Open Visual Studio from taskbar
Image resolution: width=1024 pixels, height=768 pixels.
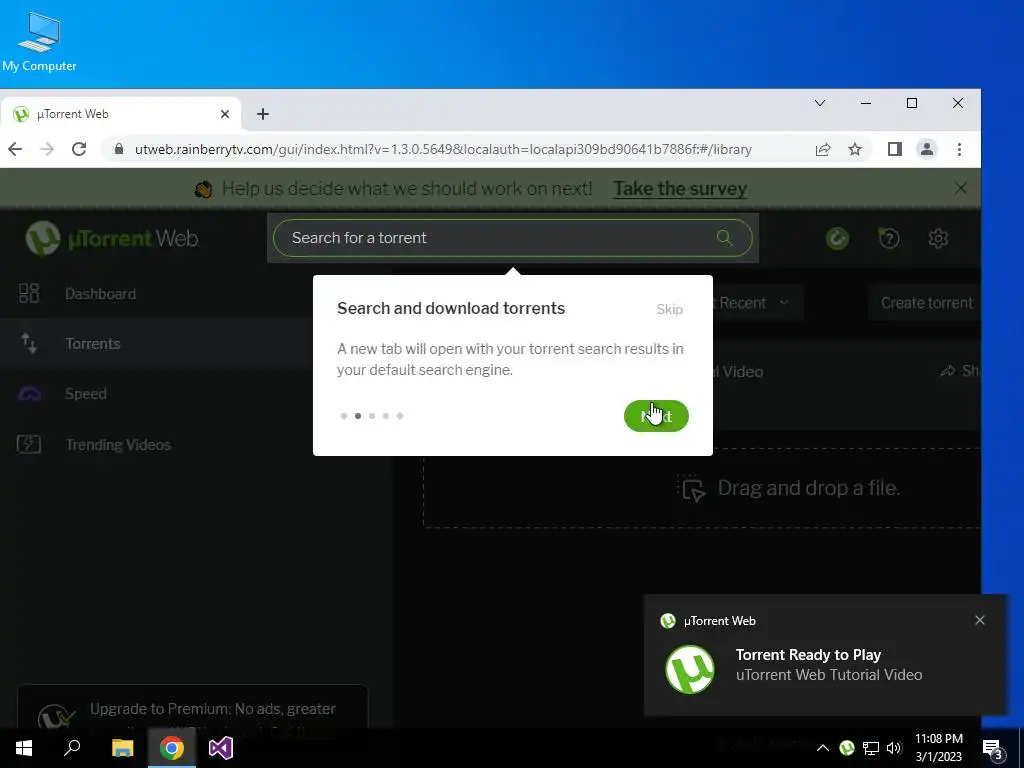221,748
